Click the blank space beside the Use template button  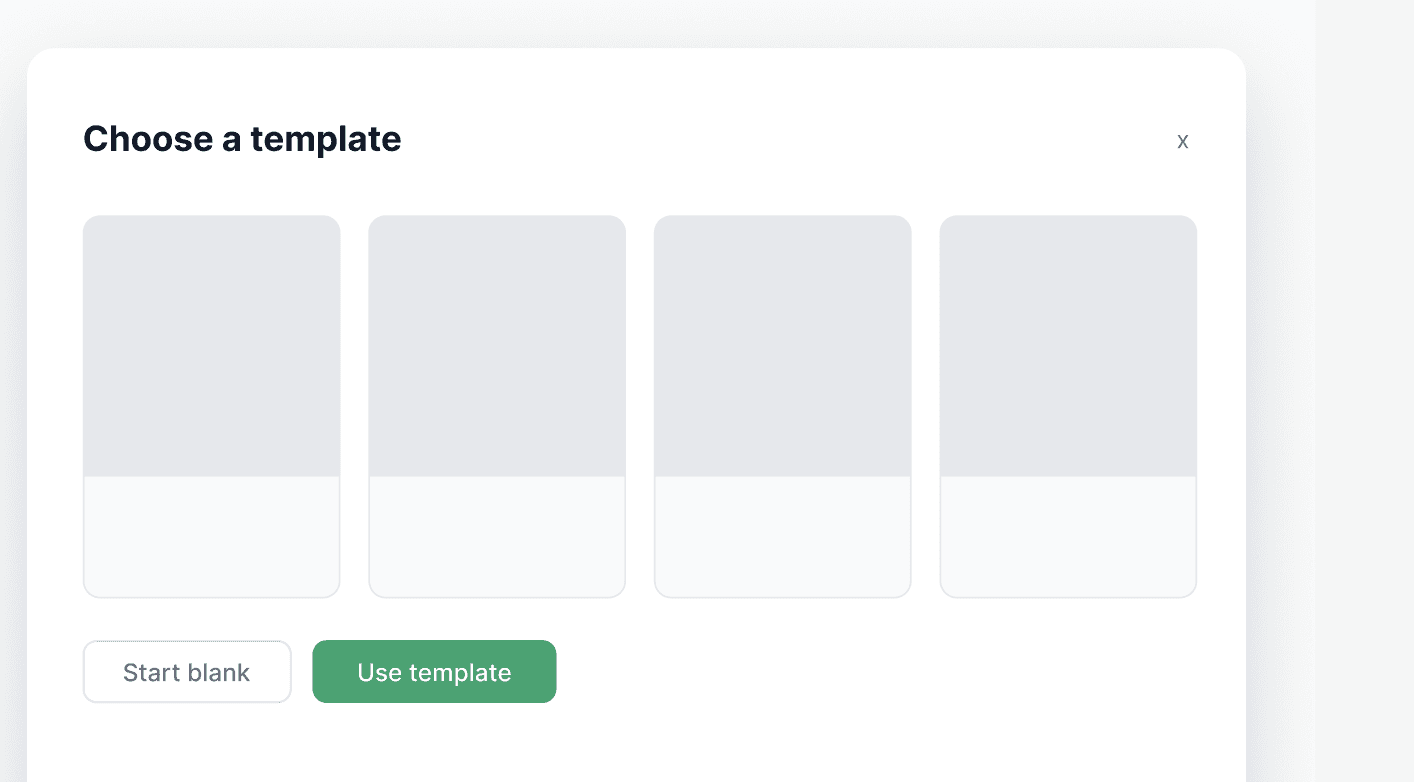pos(880,672)
